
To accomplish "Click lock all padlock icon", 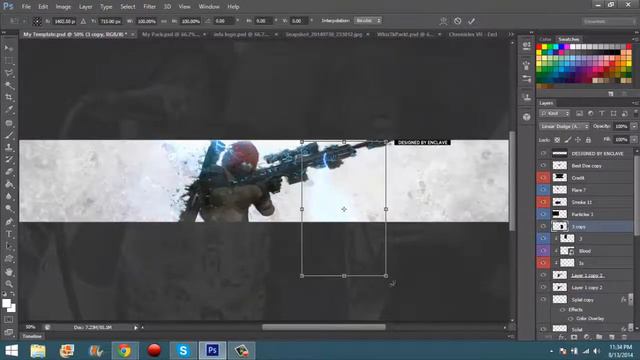I will pos(588,140).
